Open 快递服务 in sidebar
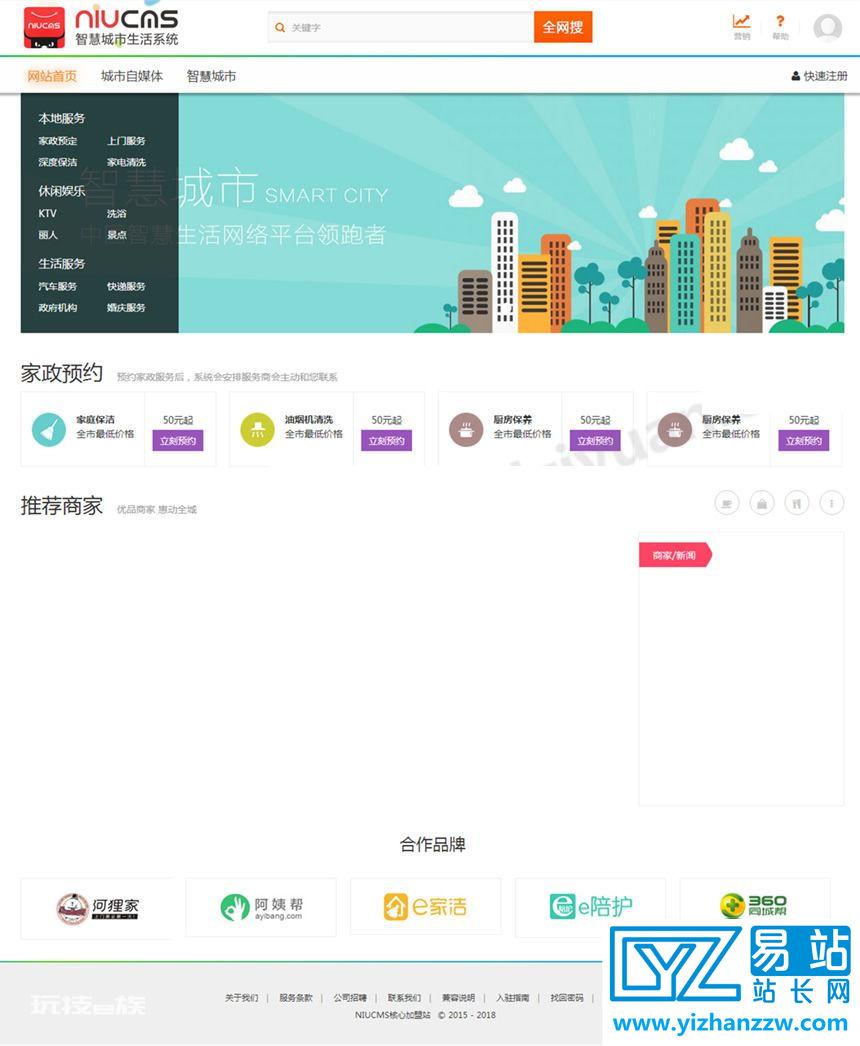Image resolution: width=860 pixels, height=1046 pixels. click(126, 286)
